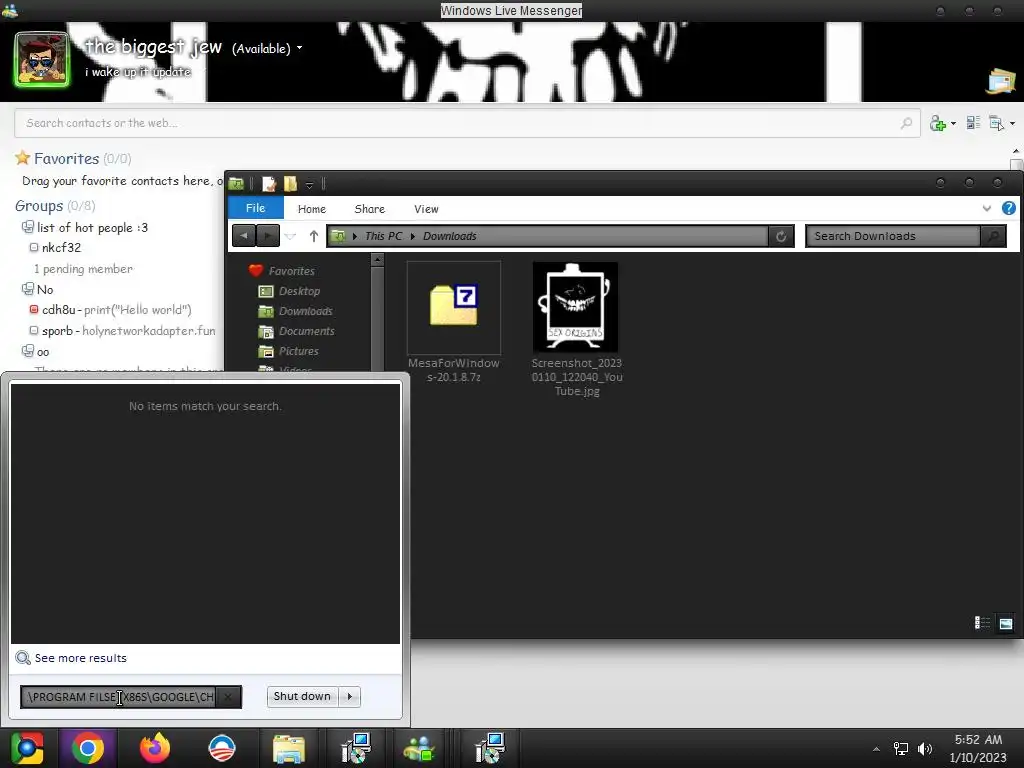Image resolution: width=1024 pixels, height=768 pixels.
Task: Open the View ribbon tab
Action: pos(426,209)
